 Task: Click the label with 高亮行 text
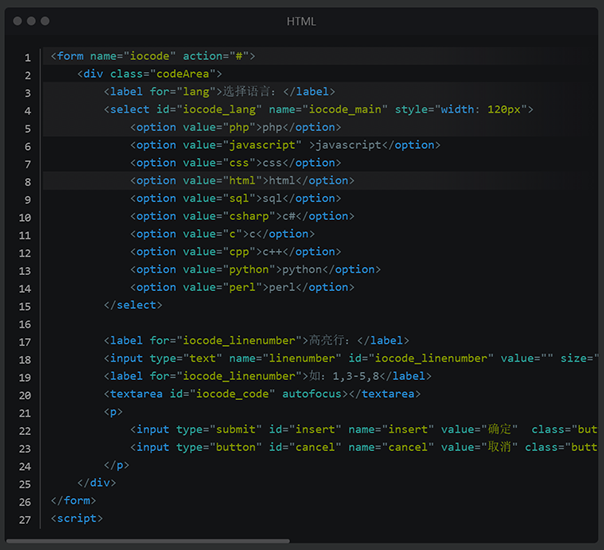pos(257,340)
